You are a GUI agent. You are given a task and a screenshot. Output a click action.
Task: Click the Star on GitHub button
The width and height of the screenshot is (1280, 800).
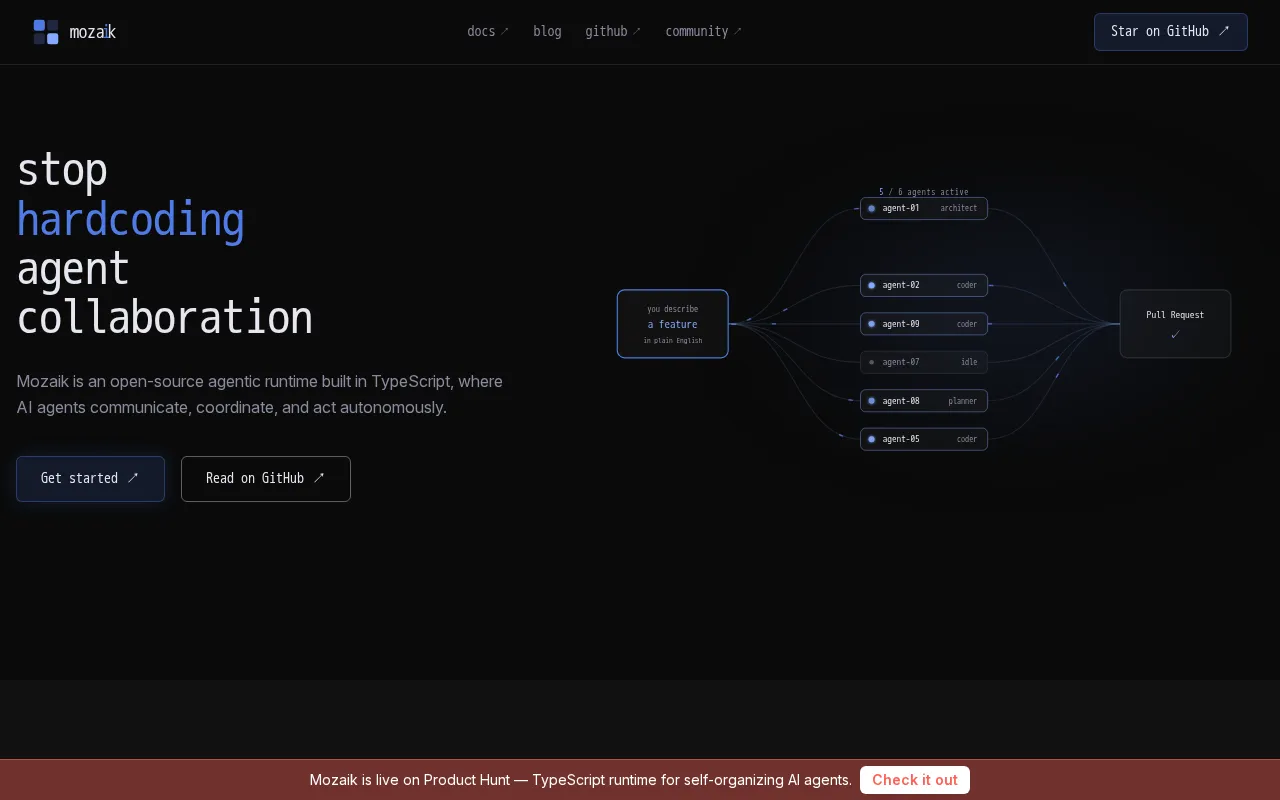click(1170, 32)
